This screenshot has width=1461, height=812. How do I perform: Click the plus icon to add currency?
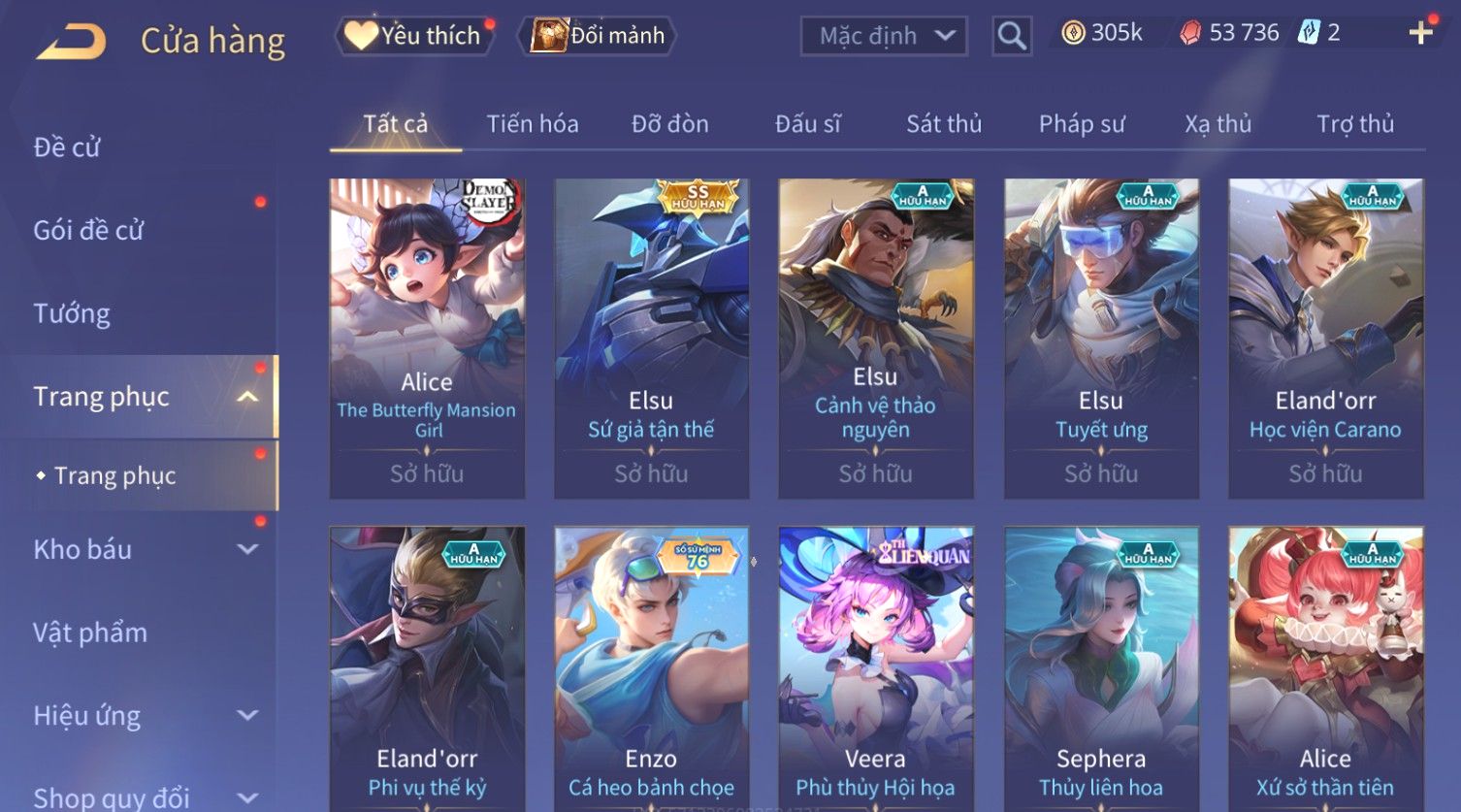point(1421,33)
